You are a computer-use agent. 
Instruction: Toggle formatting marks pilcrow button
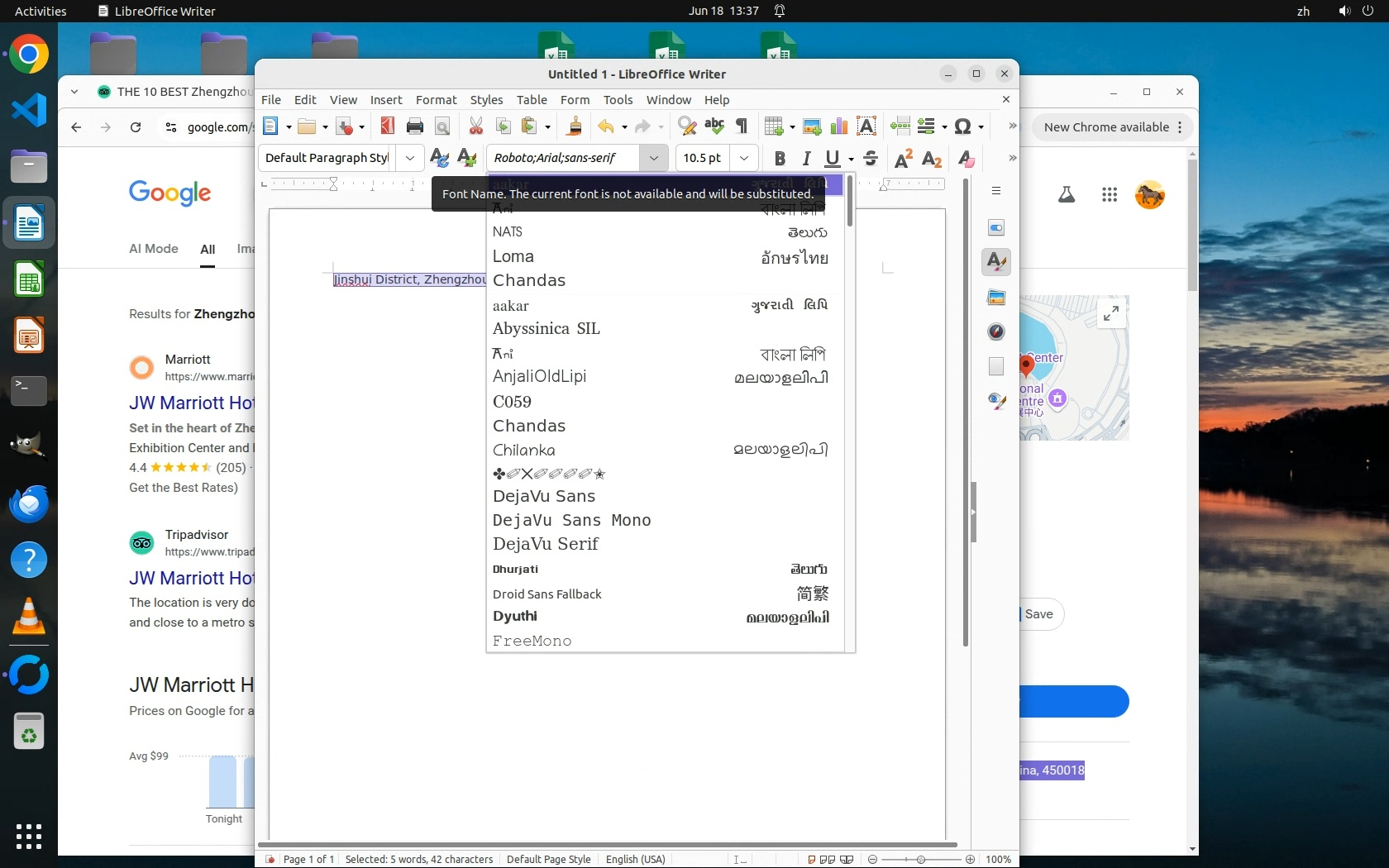tap(742, 126)
